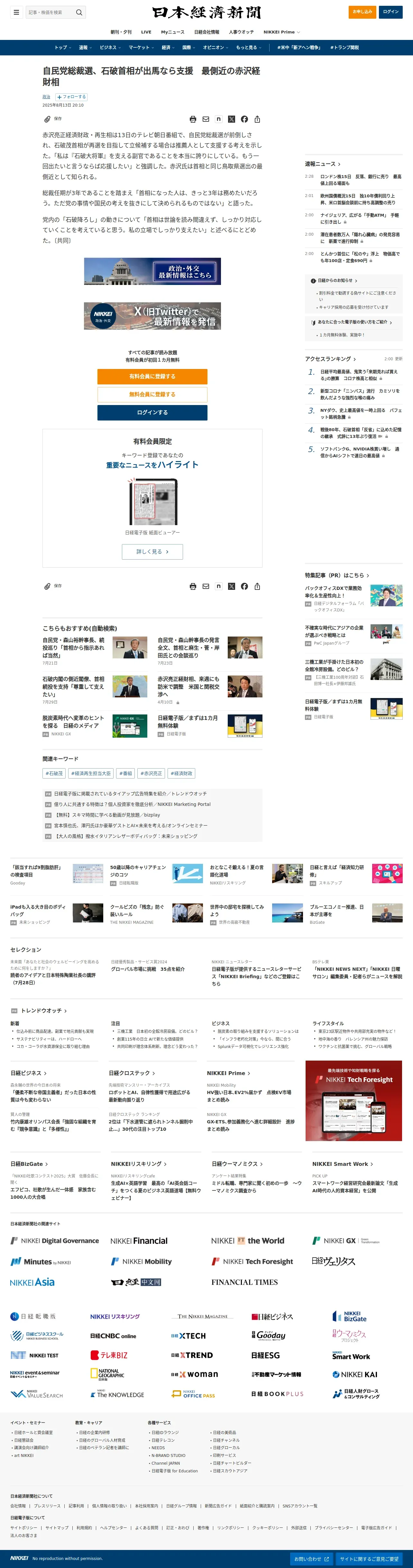Screen dimensions: 413x1568
Task: Open ranking item 新型コロナ「ニンバス」流行
Action: tap(360, 394)
